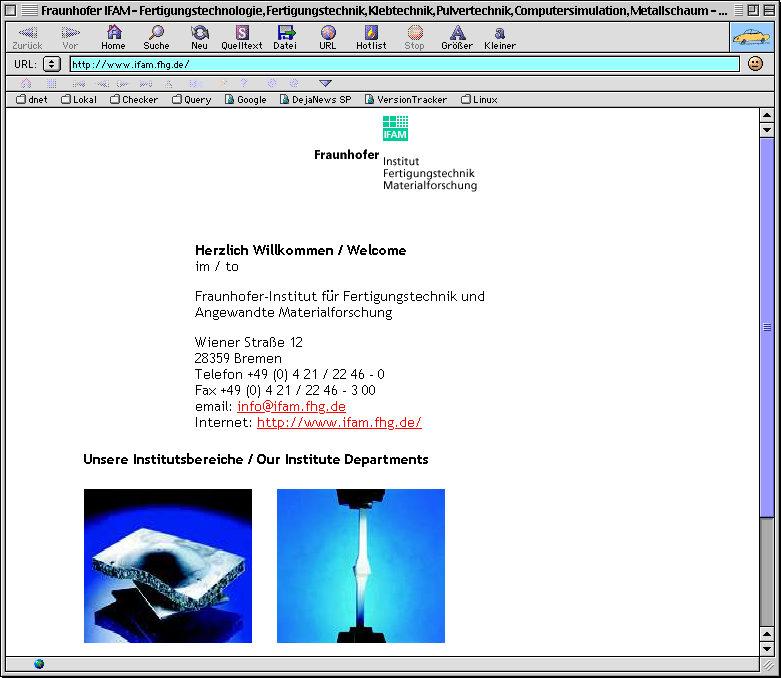
Task: Click the vertical scrollbar thumb
Action: pyautogui.click(x=767, y=327)
